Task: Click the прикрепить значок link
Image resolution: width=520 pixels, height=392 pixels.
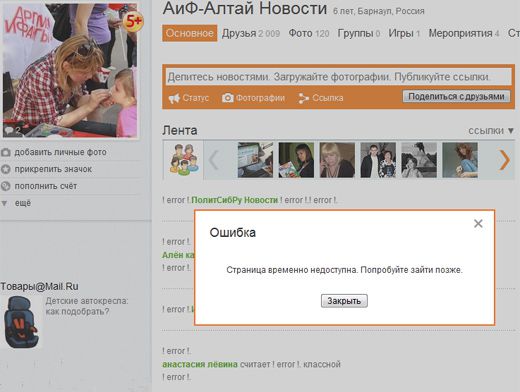Action: pos(53,169)
